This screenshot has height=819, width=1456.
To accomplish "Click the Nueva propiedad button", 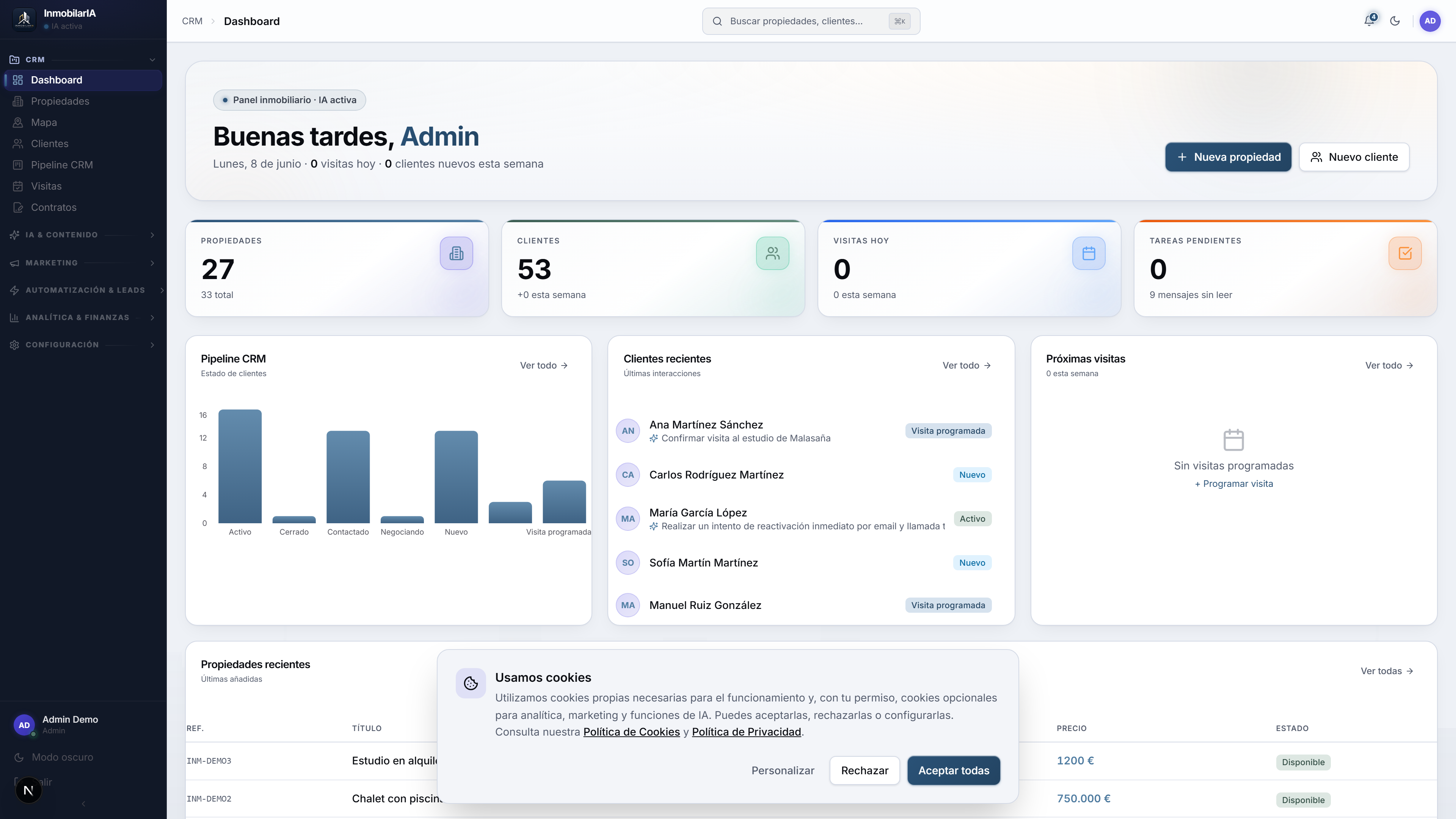I will point(1228,157).
